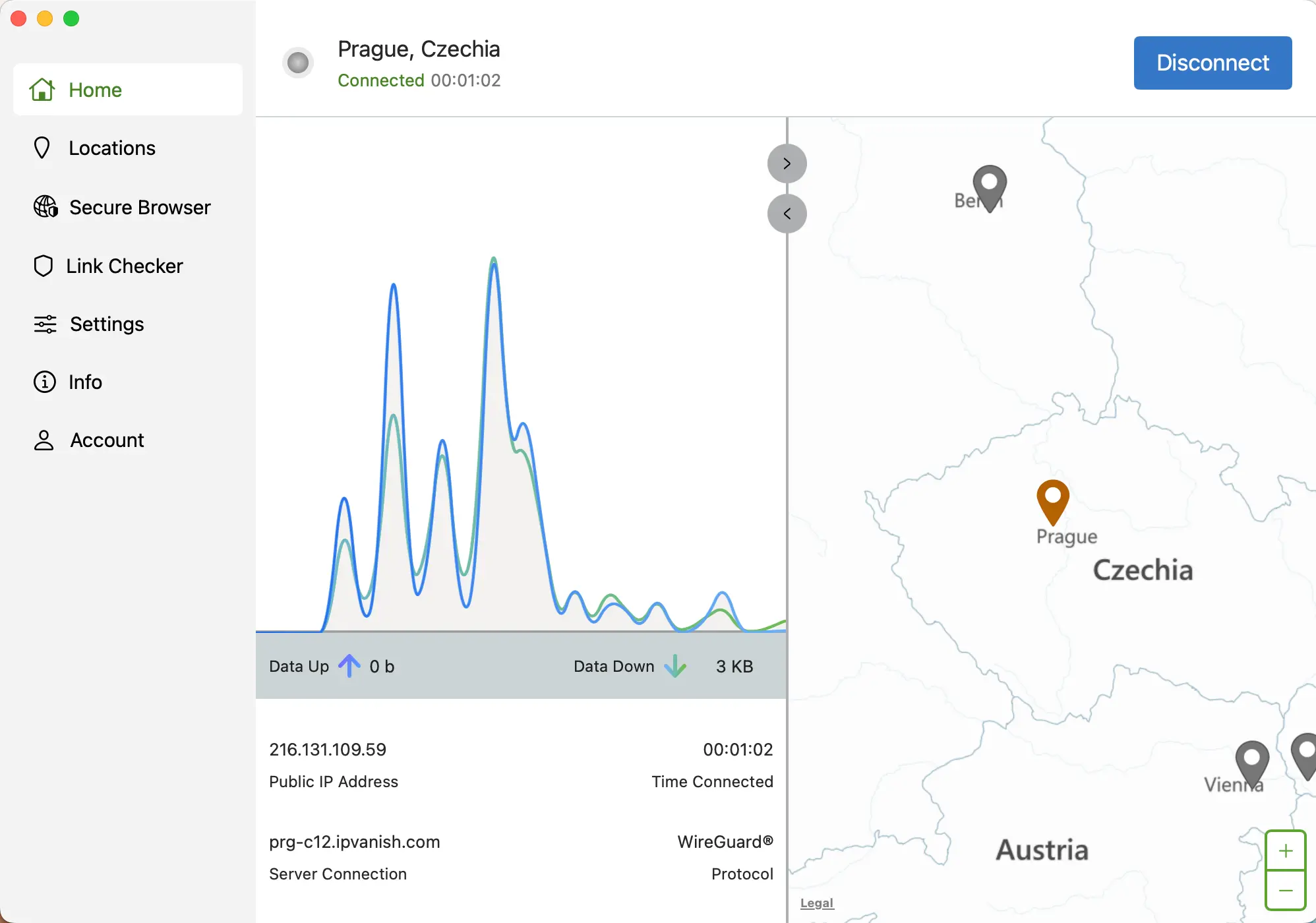Click the Info icon in sidebar
1316x923 pixels.
[43, 382]
